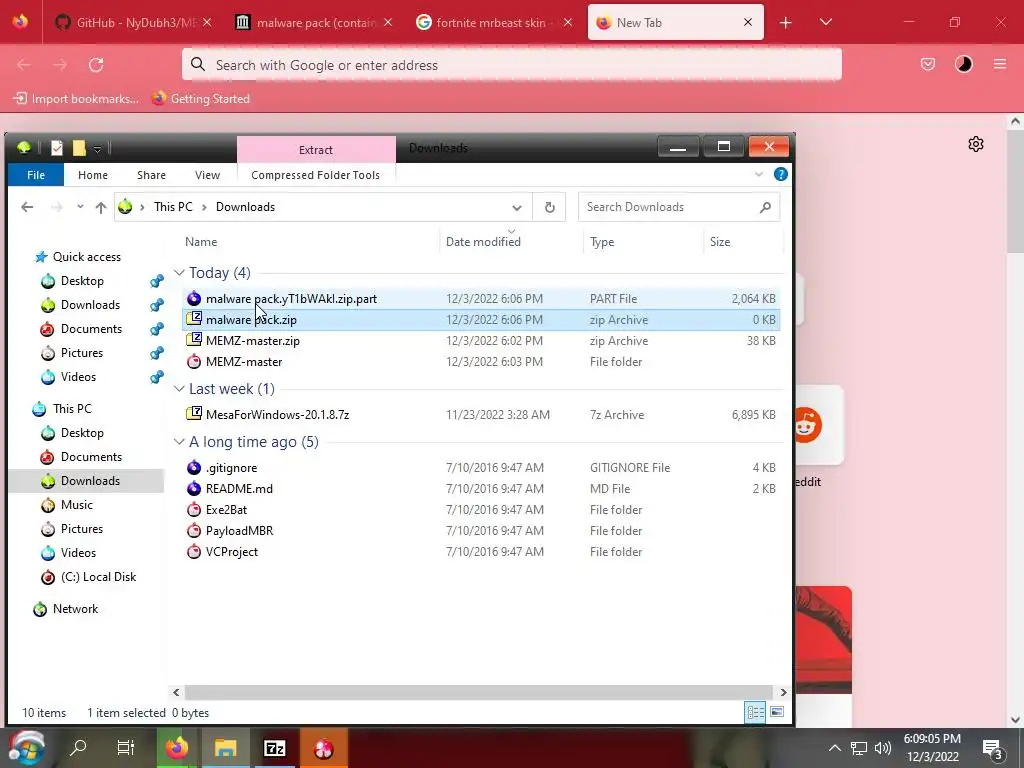
Task: Switch to fortnite mrbeast skin tab
Action: [x=494, y=22]
